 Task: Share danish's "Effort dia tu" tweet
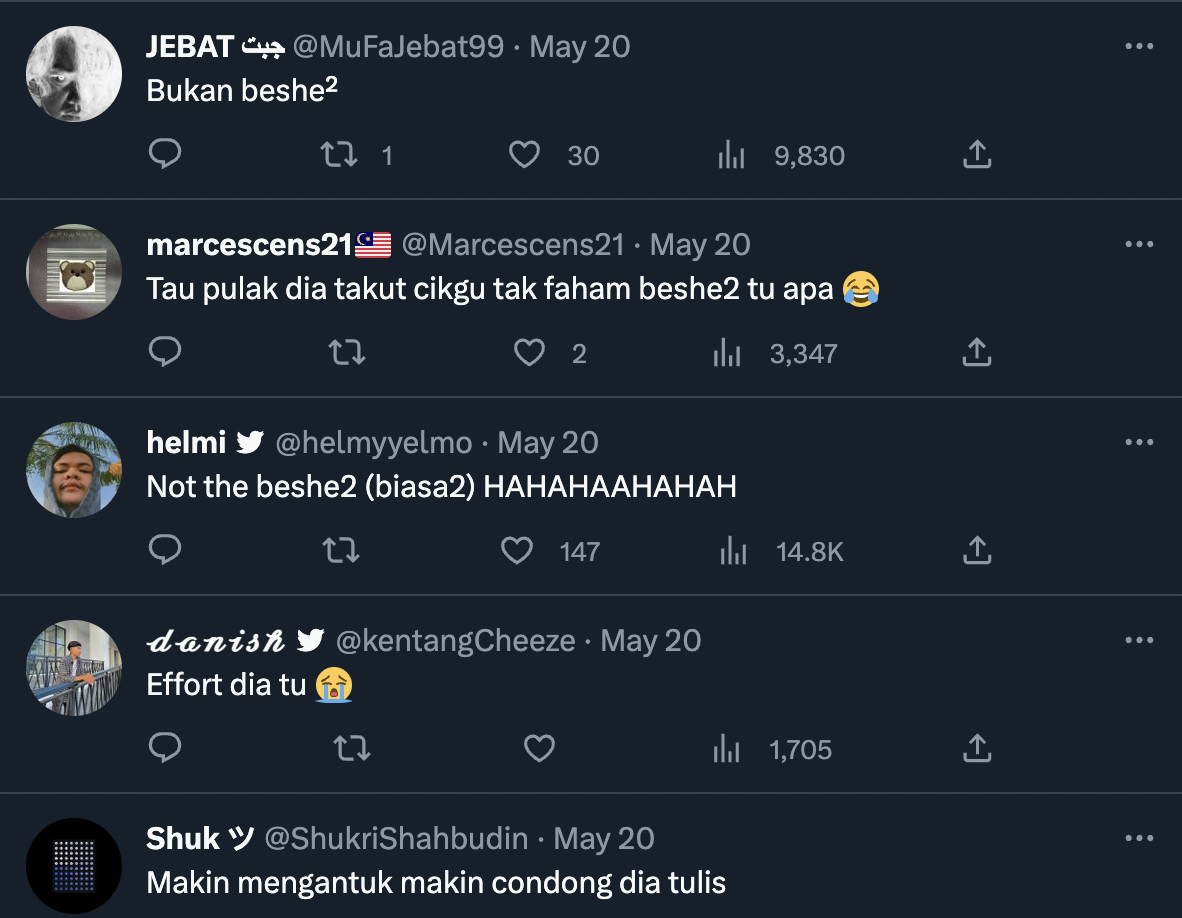[976, 748]
